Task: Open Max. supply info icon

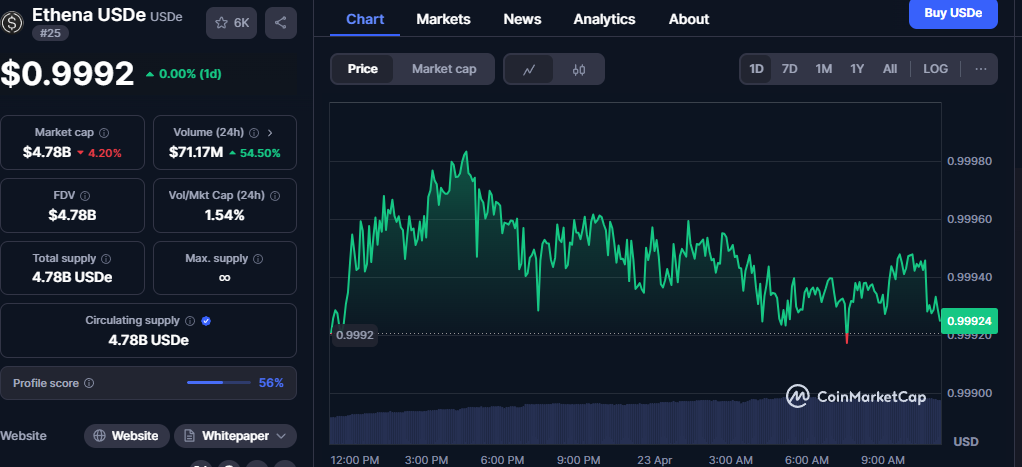Action: pyautogui.click(x=258, y=259)
